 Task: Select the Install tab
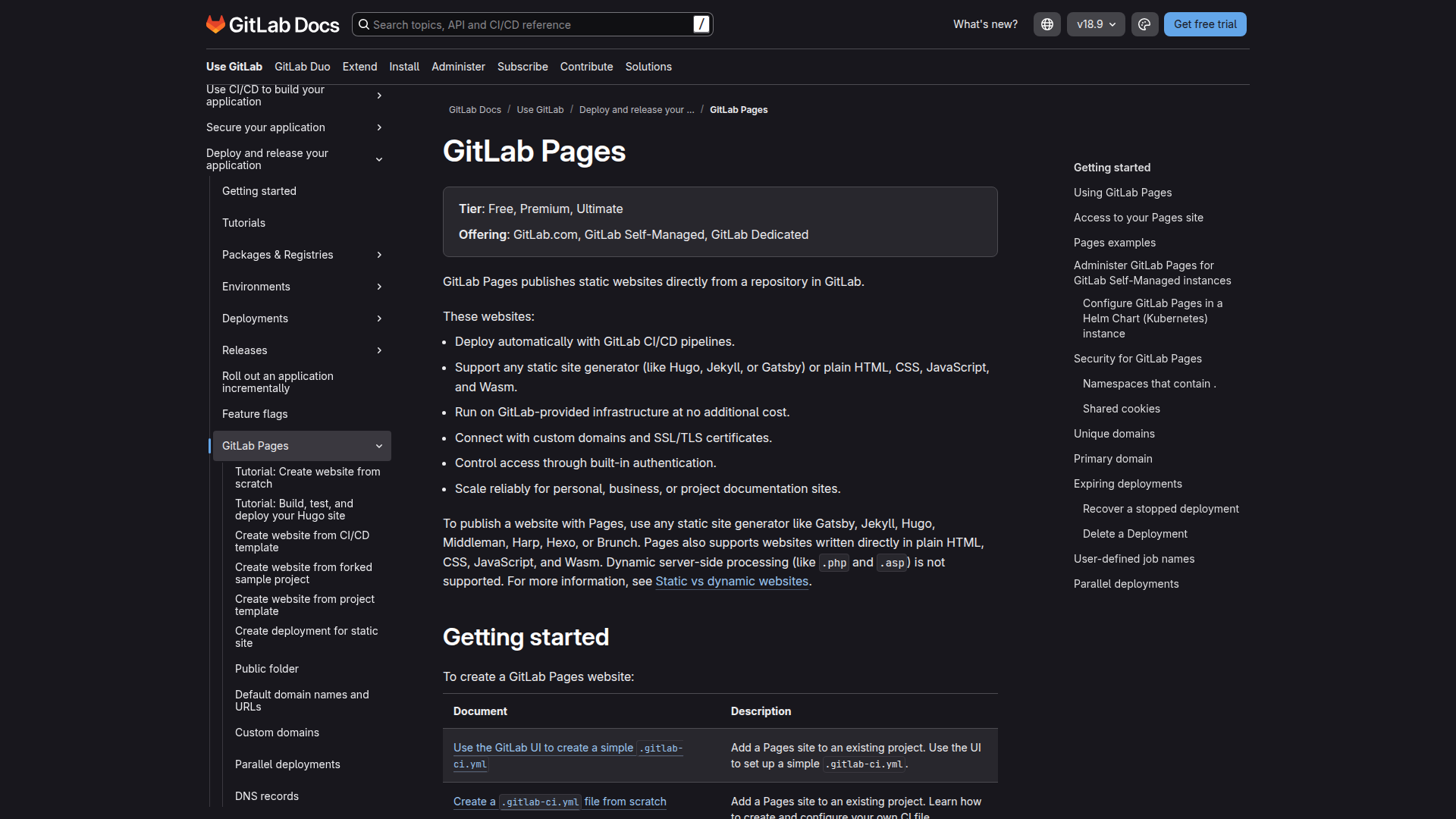point(404,67)
